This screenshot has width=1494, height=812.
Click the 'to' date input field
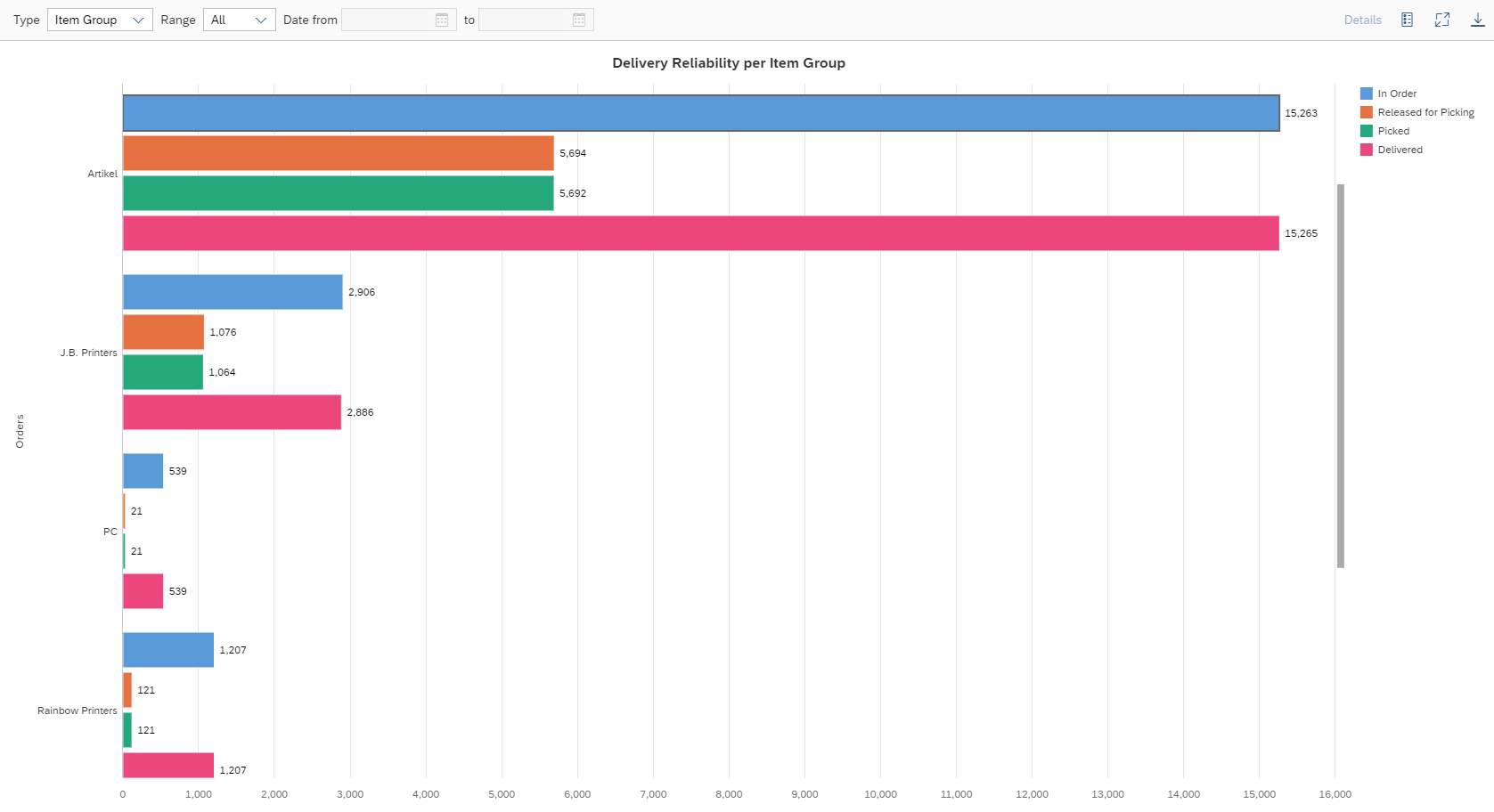coord(525,20)
